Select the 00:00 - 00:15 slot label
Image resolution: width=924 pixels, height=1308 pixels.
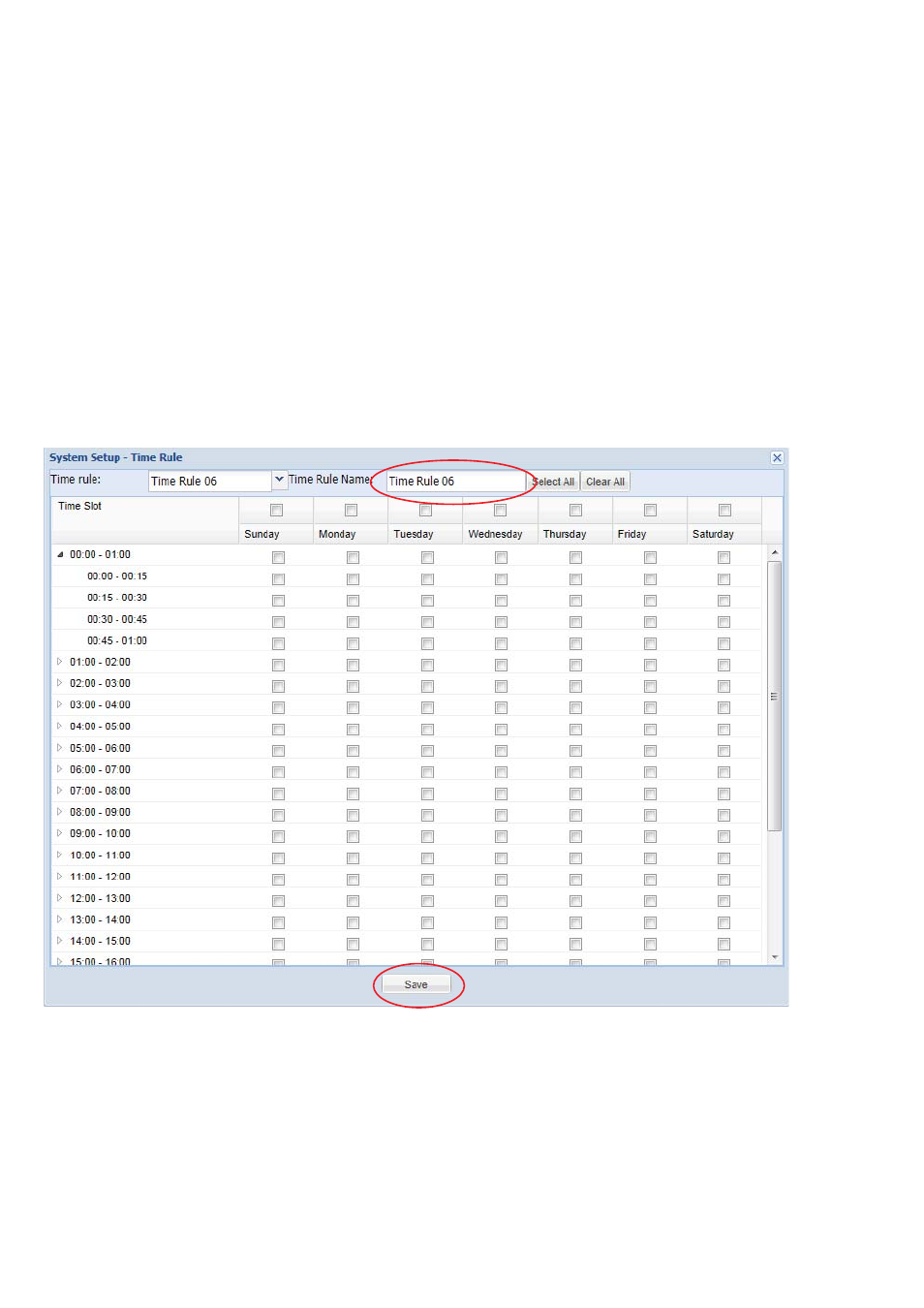point(117,576)
